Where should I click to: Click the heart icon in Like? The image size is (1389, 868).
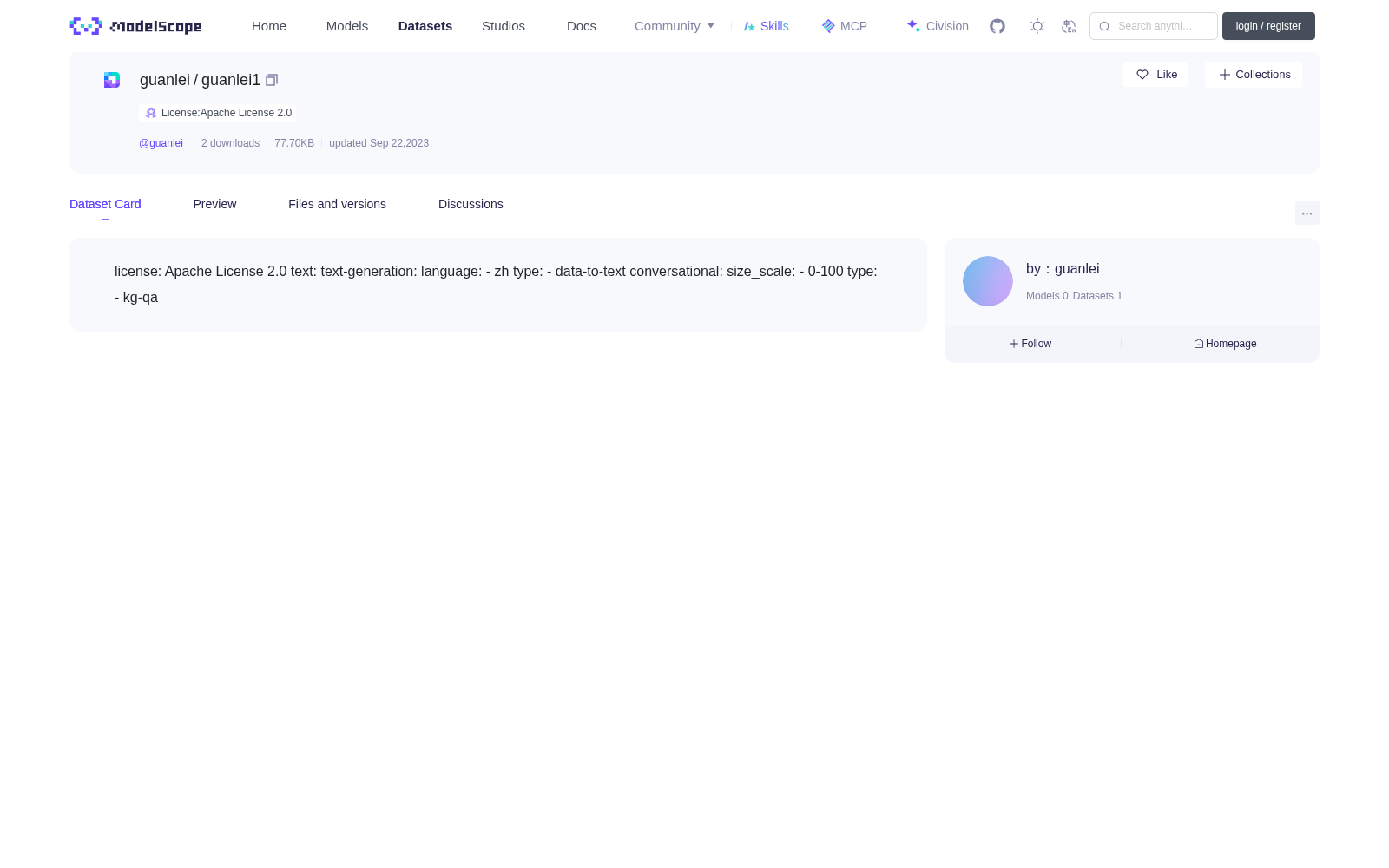click(x=1142, y=75)
